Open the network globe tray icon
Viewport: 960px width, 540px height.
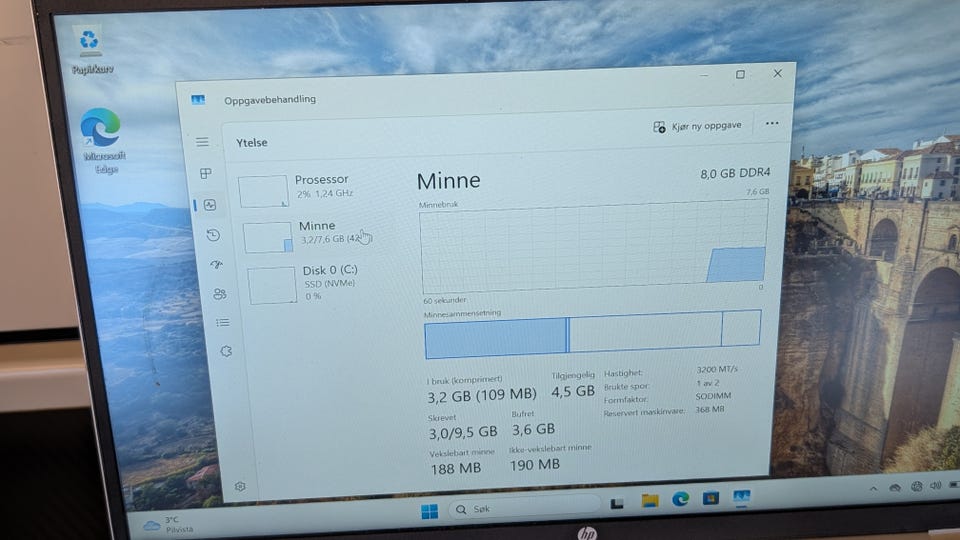point(917,486)
